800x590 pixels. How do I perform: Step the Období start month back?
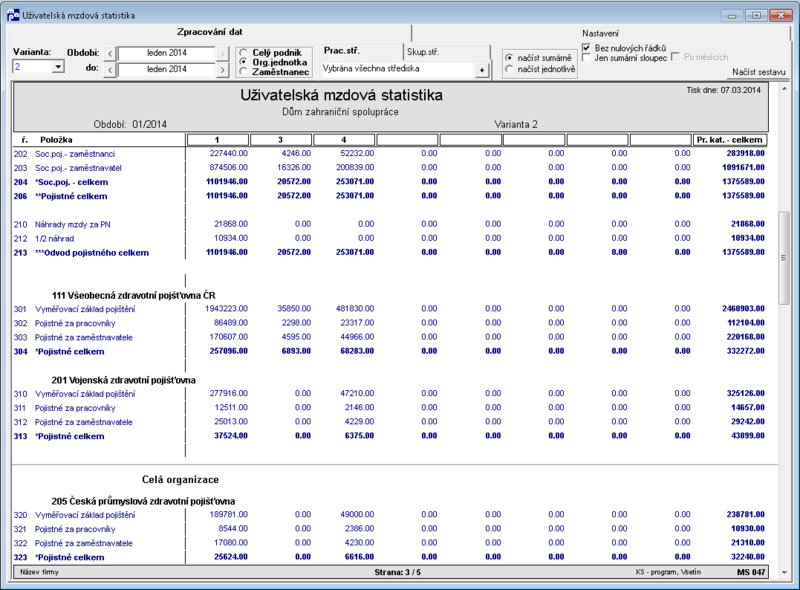tap(110, 53)
